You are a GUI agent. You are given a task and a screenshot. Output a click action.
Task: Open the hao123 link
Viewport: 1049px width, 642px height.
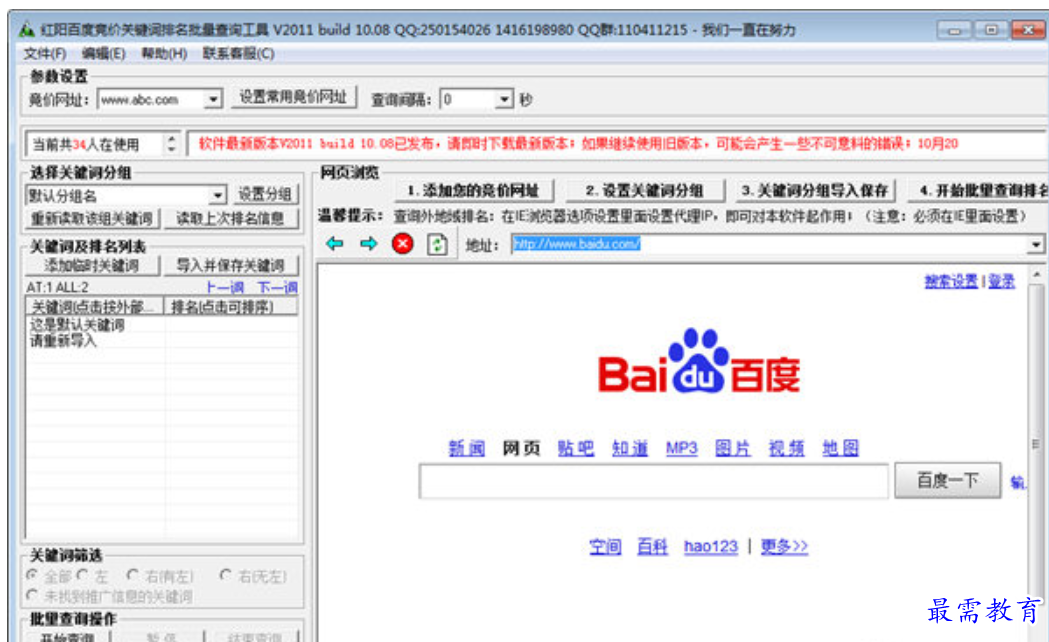tap(710, 546)
